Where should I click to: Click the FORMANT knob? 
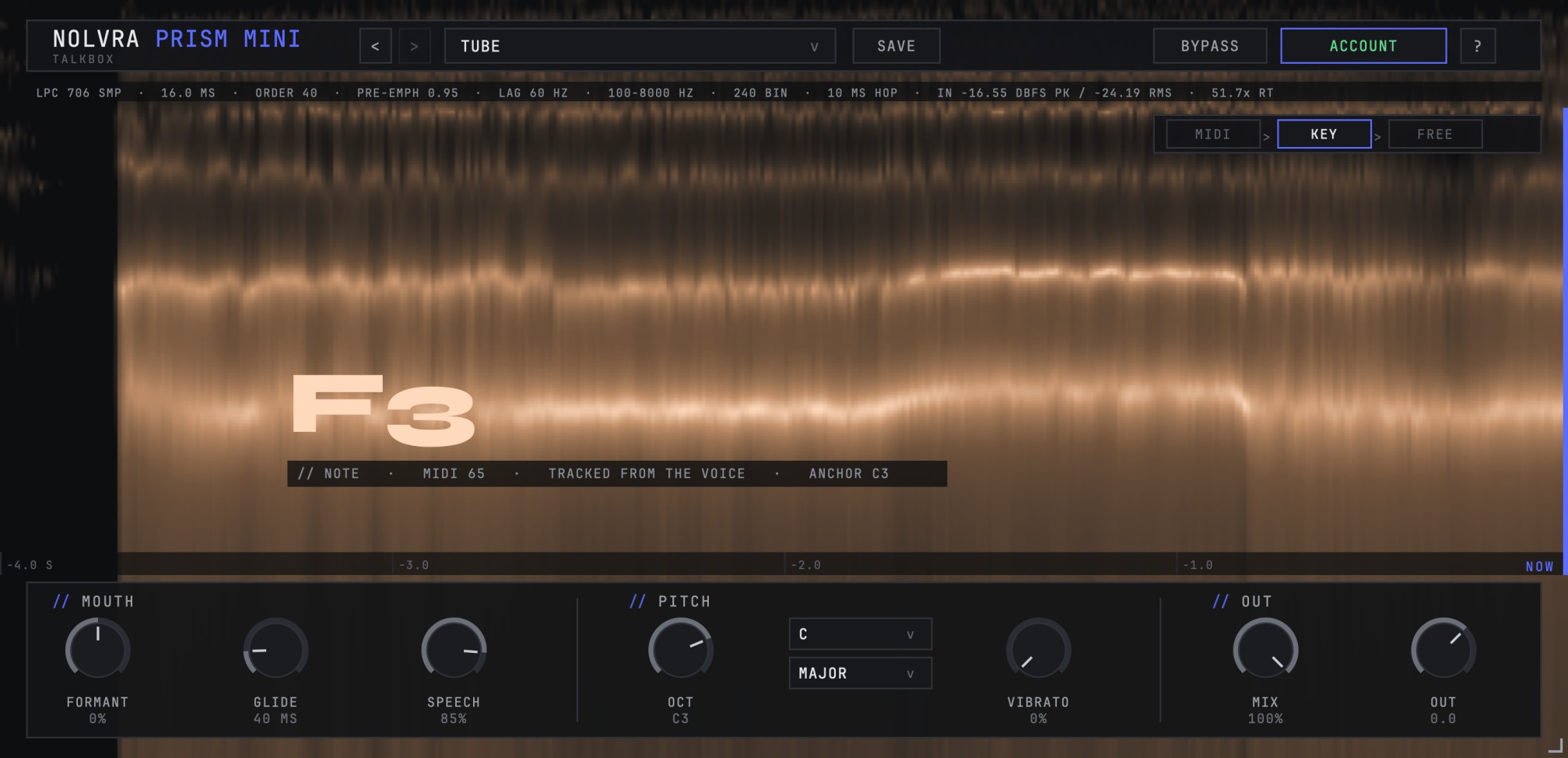click(97, 649)
